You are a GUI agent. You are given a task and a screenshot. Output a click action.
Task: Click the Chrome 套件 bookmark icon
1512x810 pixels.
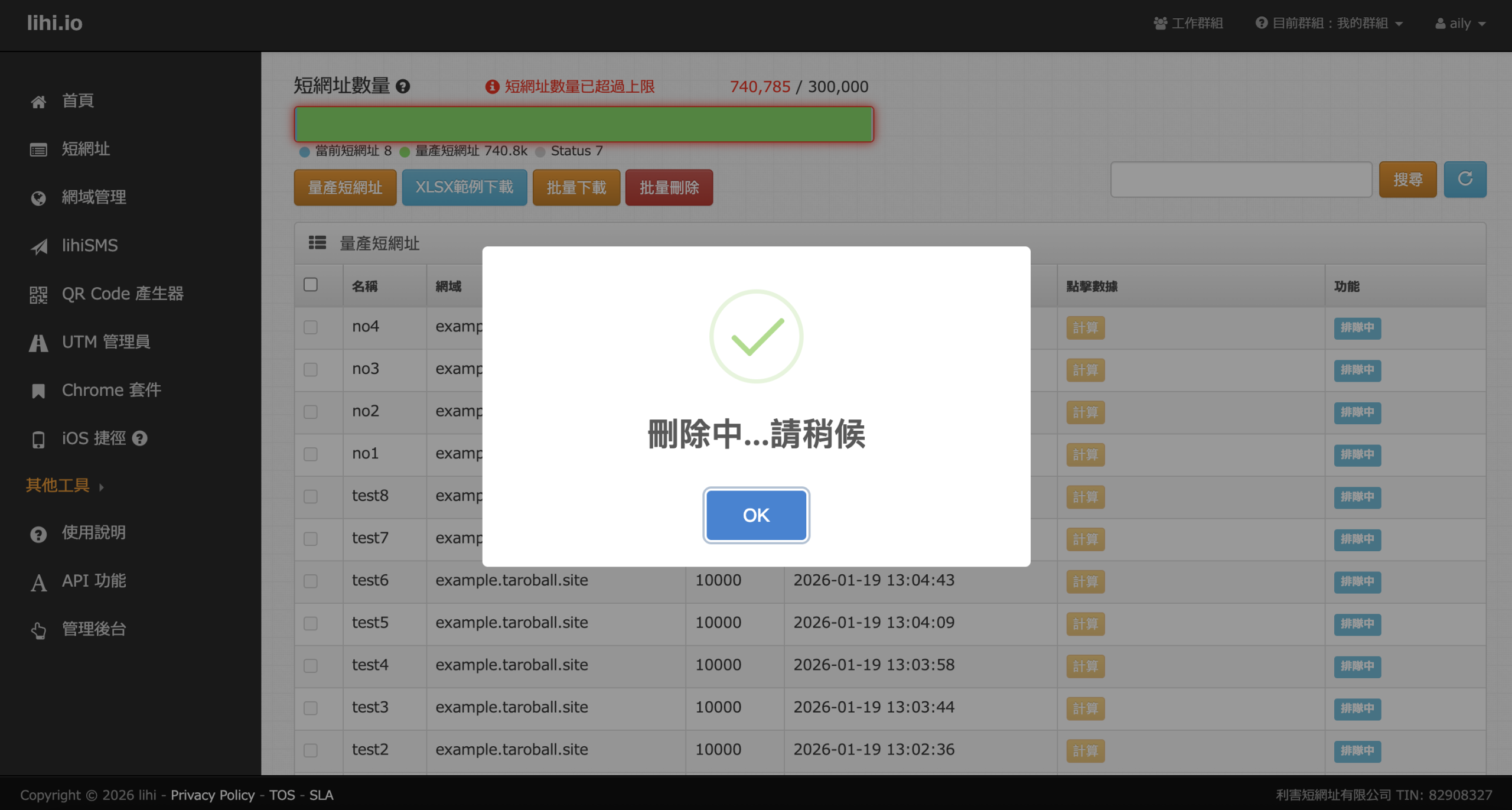(38, 391)
